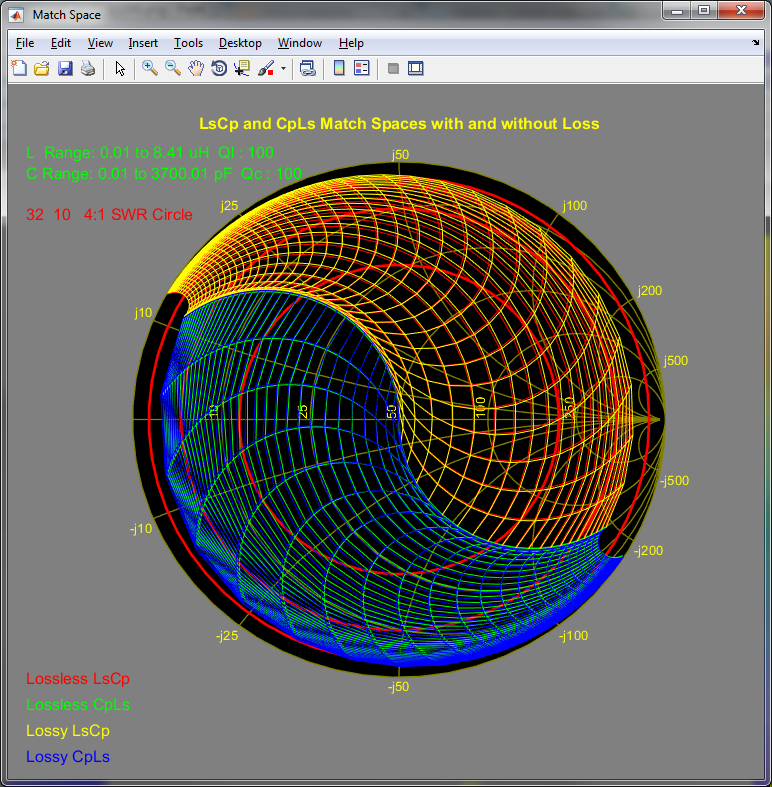772x787 pixels.
Task: Click the Hide Plot Tools icon
Action: (x=393, y=68)
